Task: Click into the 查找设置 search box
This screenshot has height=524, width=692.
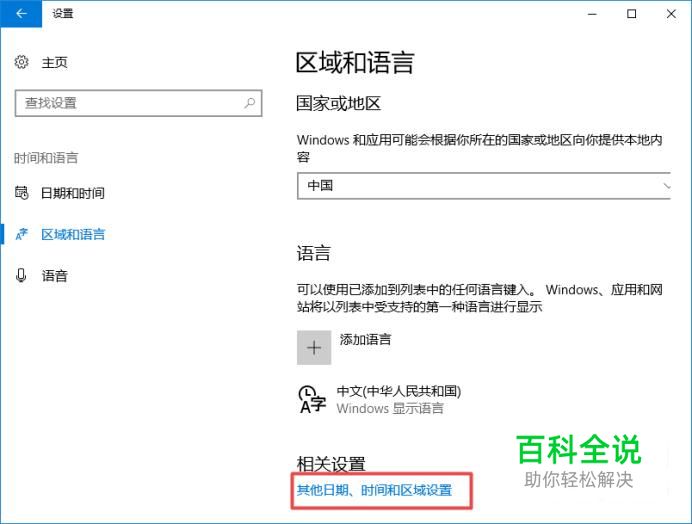Action: click(x=138, y=103)
